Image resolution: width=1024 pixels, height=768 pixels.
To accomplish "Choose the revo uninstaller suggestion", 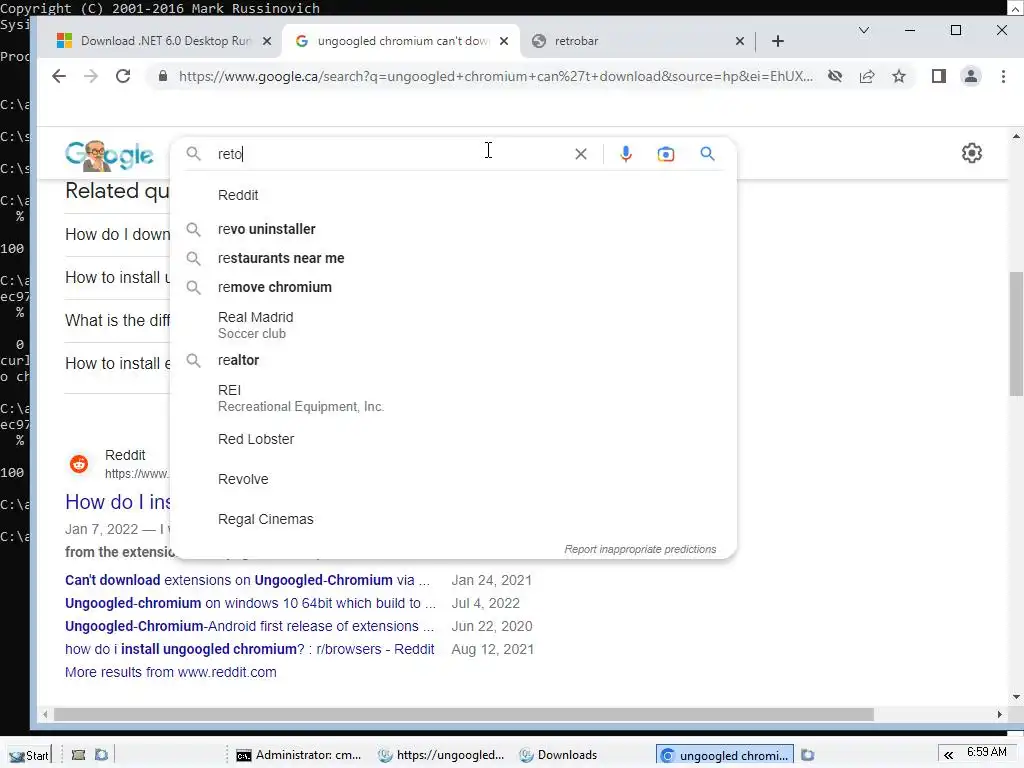I will point(454,229).
